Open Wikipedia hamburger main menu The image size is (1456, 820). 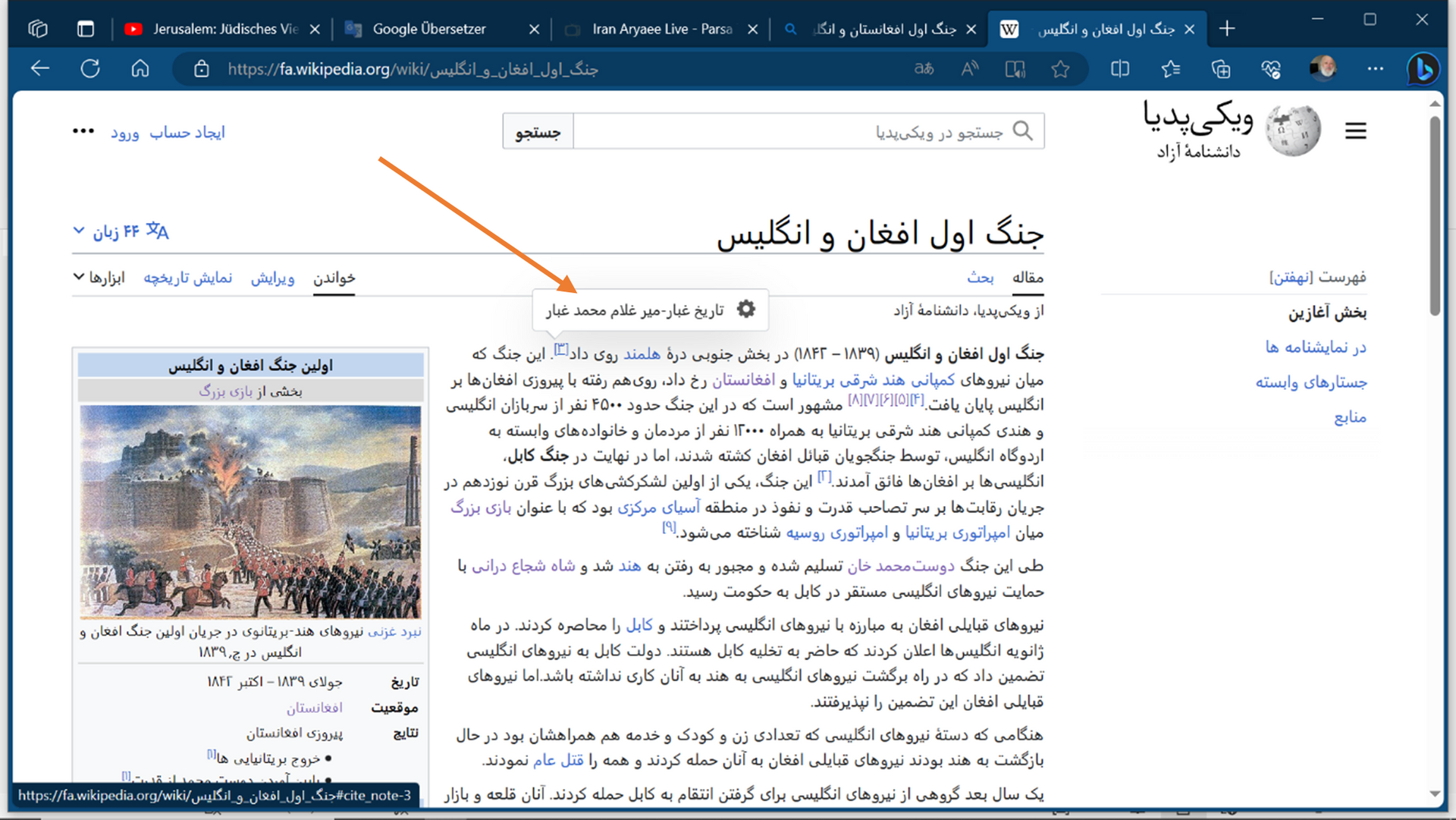pos(1356,131)
